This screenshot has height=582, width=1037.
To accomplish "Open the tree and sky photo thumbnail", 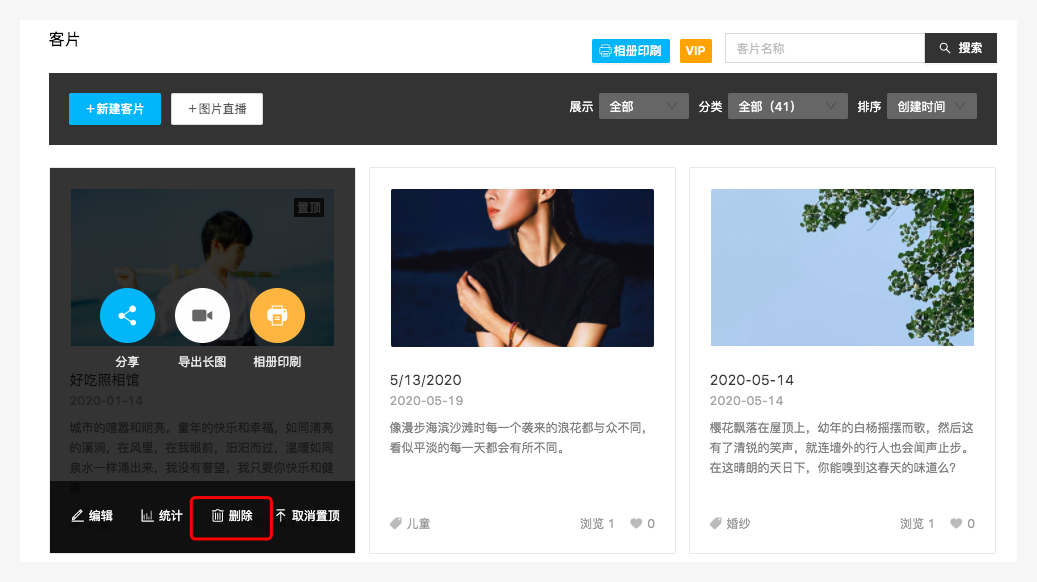I will 842,268.
